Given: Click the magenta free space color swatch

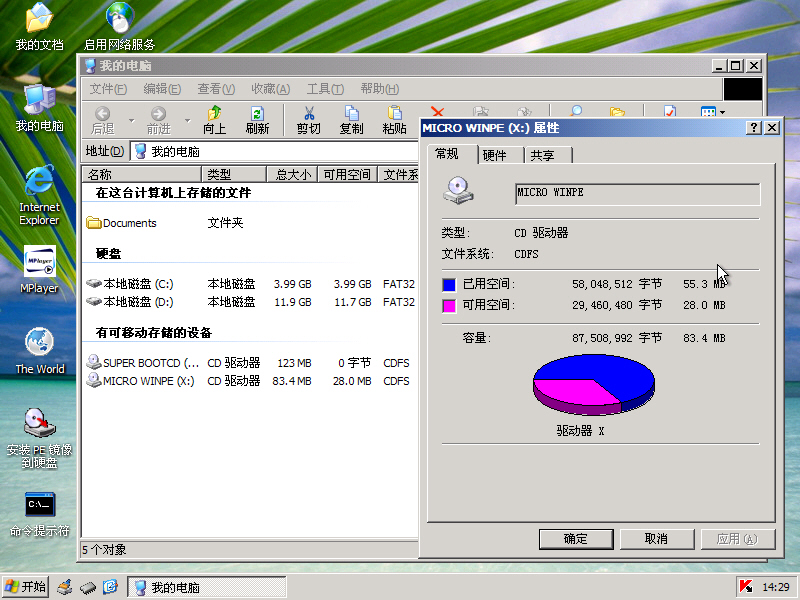Looking at the screenshot, I should (x=449, y=306).
